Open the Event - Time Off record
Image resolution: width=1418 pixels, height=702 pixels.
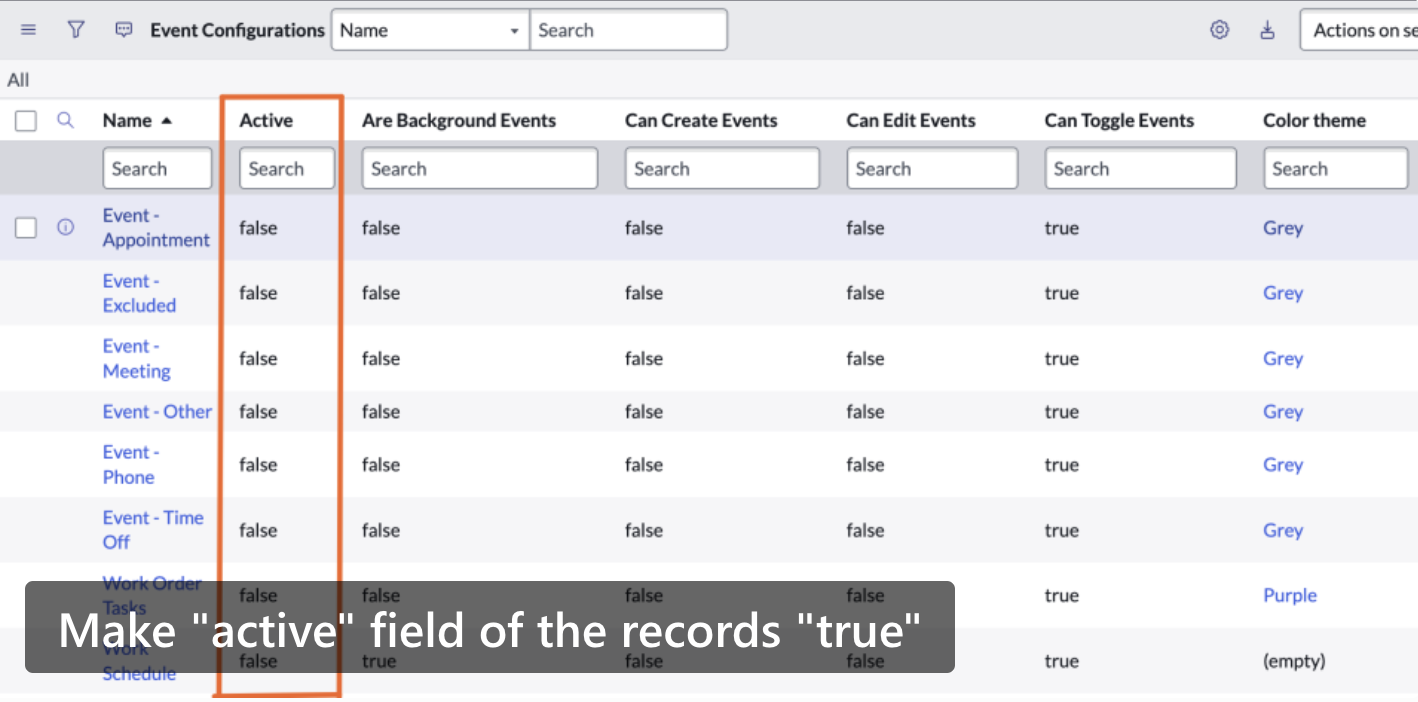pyautogui.click(x=153, y=530)
